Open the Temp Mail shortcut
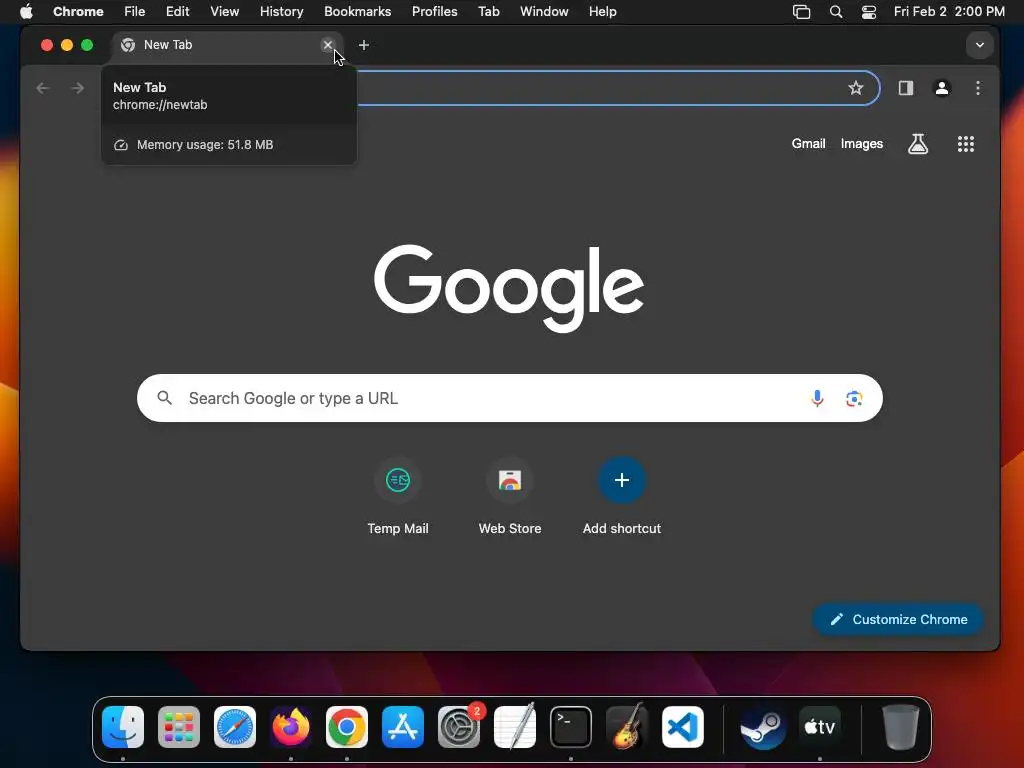This screenshot has height=768, width=1024. point(398,497)
